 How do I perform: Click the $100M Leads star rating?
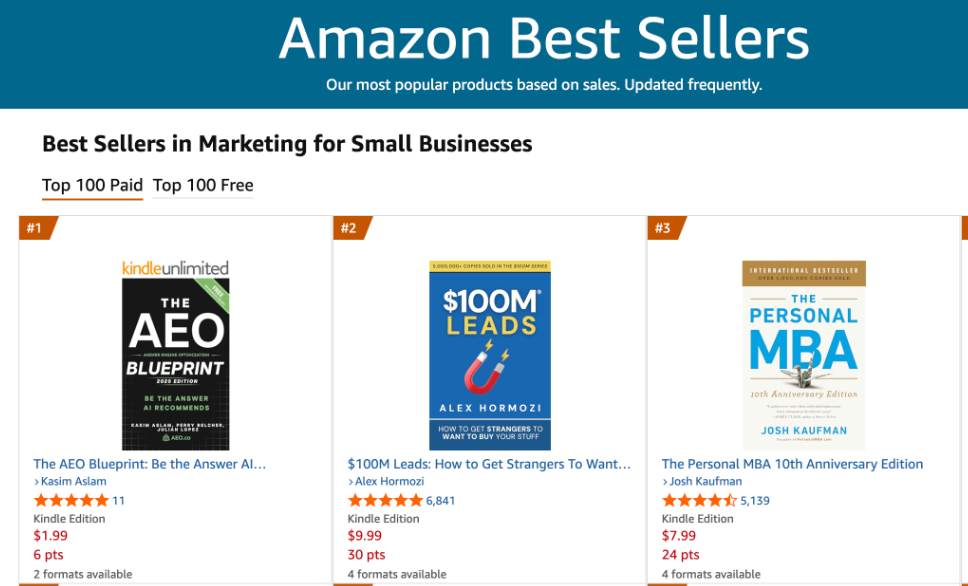(x=385, y=500)
